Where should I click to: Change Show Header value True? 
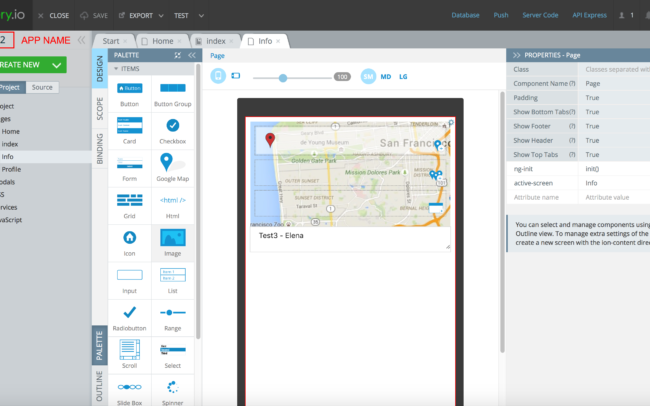coord(614,141)
